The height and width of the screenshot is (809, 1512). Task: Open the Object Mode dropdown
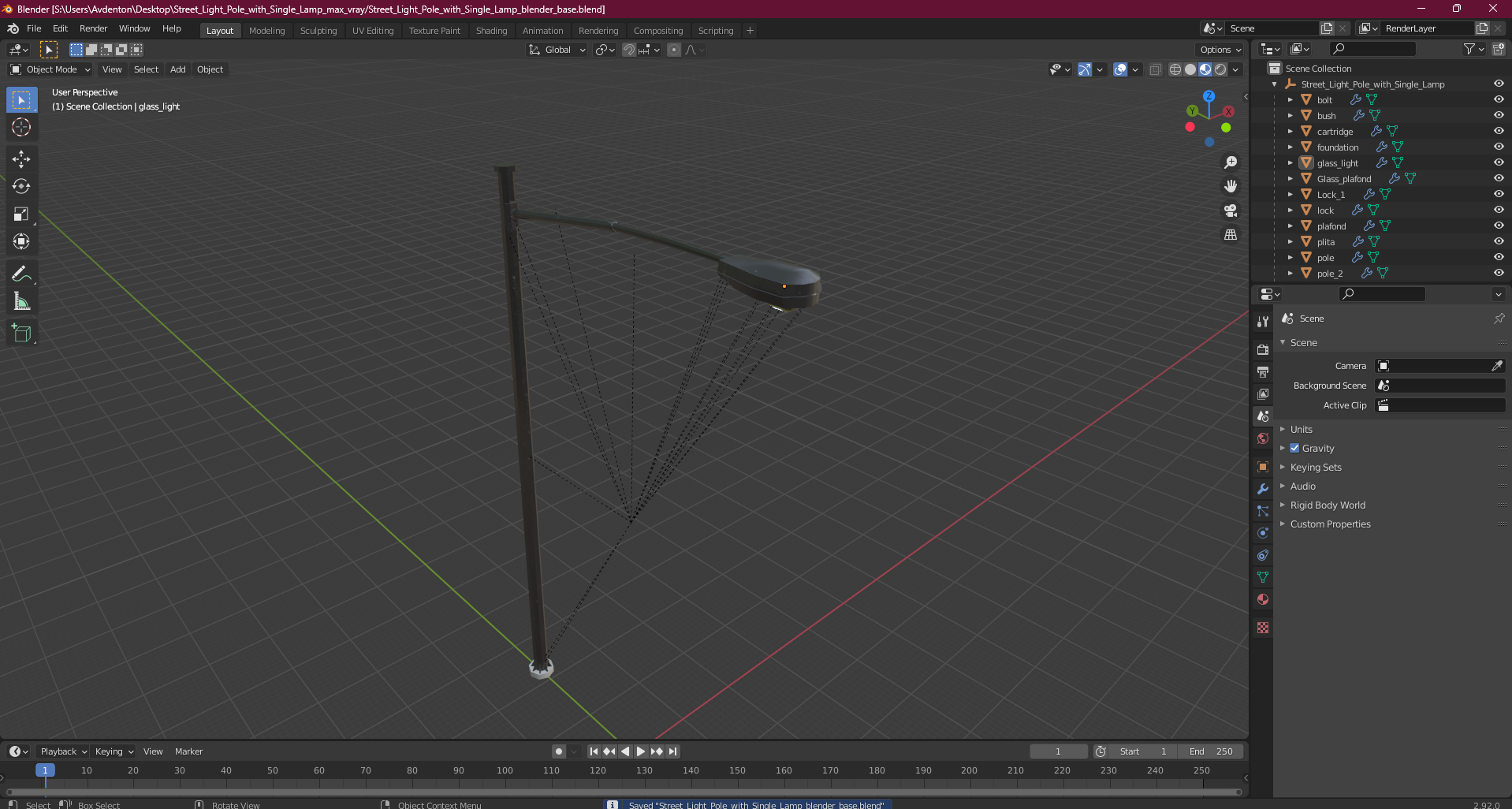point(50,69)
